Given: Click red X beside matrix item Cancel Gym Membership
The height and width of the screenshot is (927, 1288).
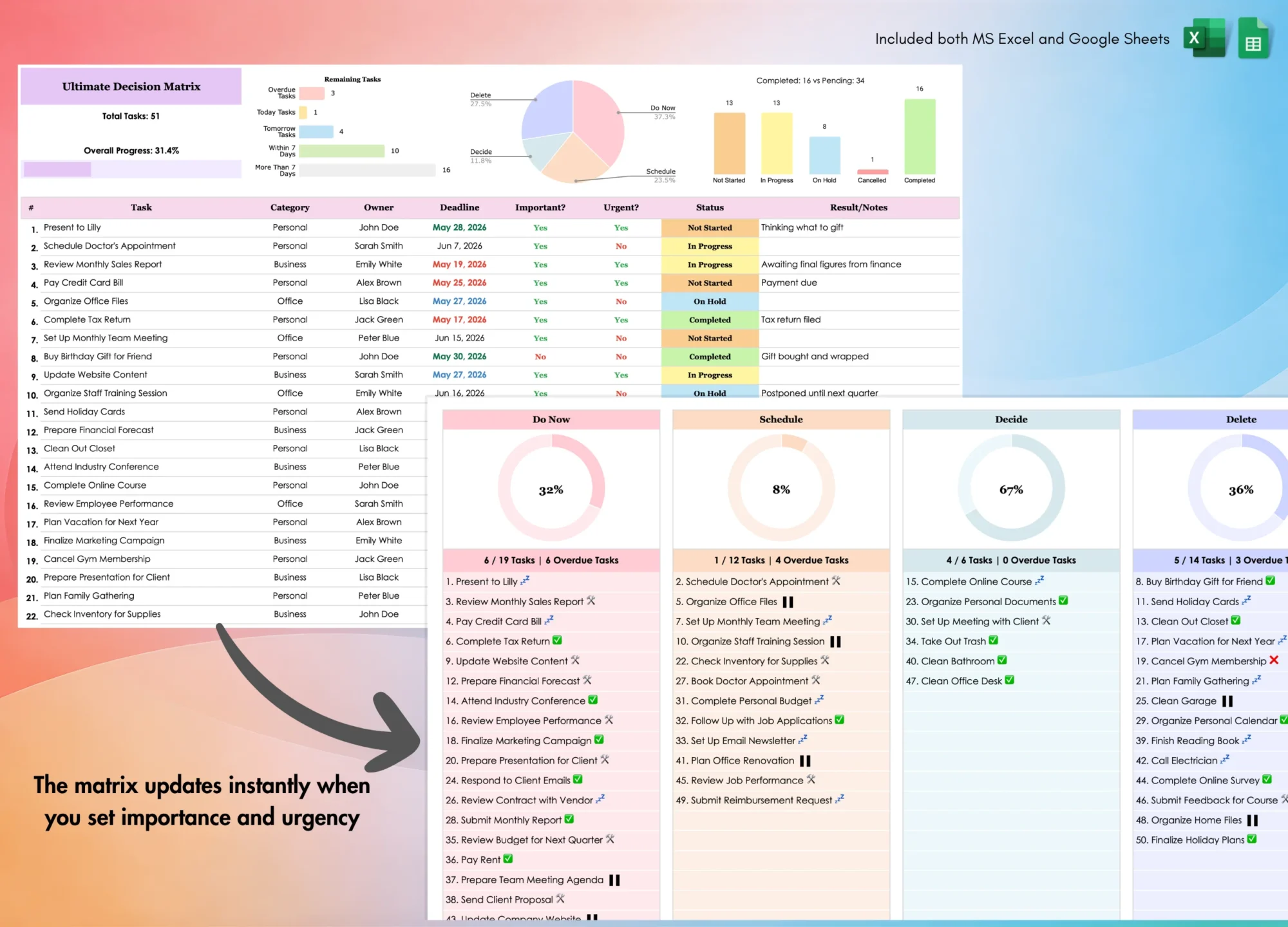Looking at the screenshot, I should click(x=1274, y=660).
